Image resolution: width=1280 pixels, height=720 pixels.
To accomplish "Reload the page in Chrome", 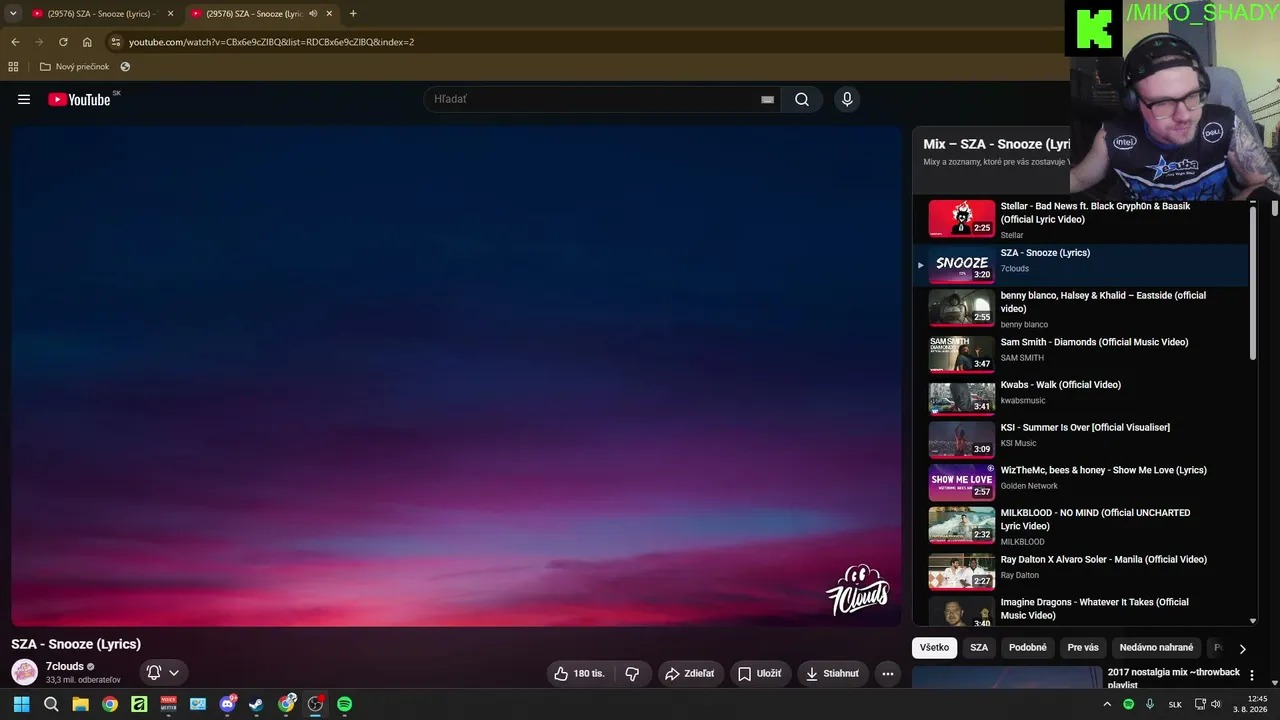I will coord(63,42).
